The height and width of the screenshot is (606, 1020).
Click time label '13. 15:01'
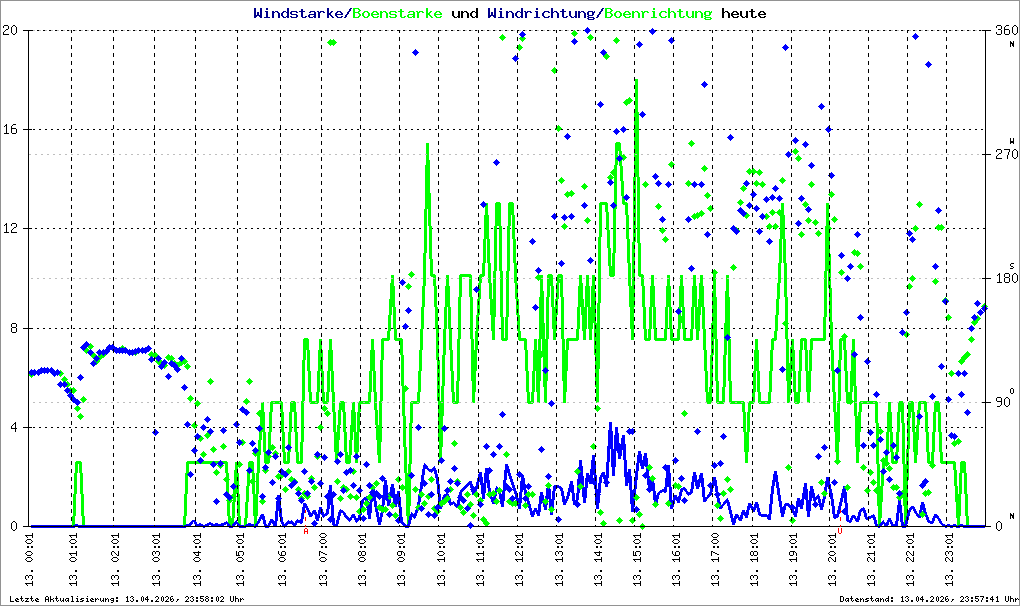(x=637, y=559)
